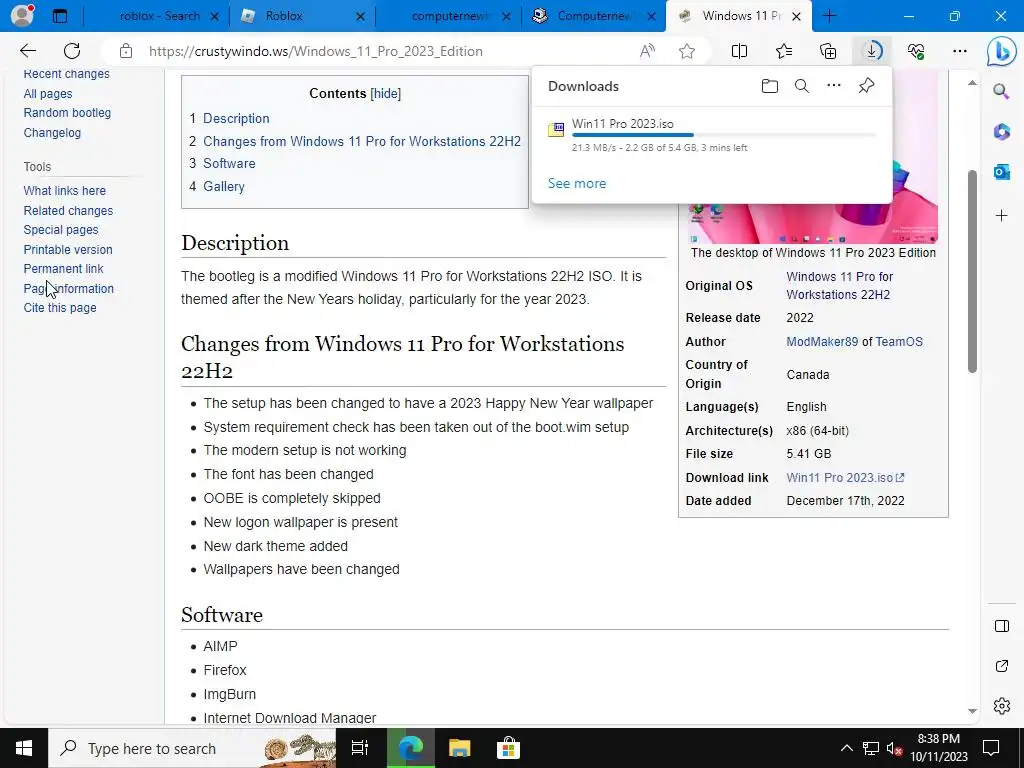The width and height of the screenshot is (1024, 768).
Task: Jump to Description in Contents
Action: (236, 118)
